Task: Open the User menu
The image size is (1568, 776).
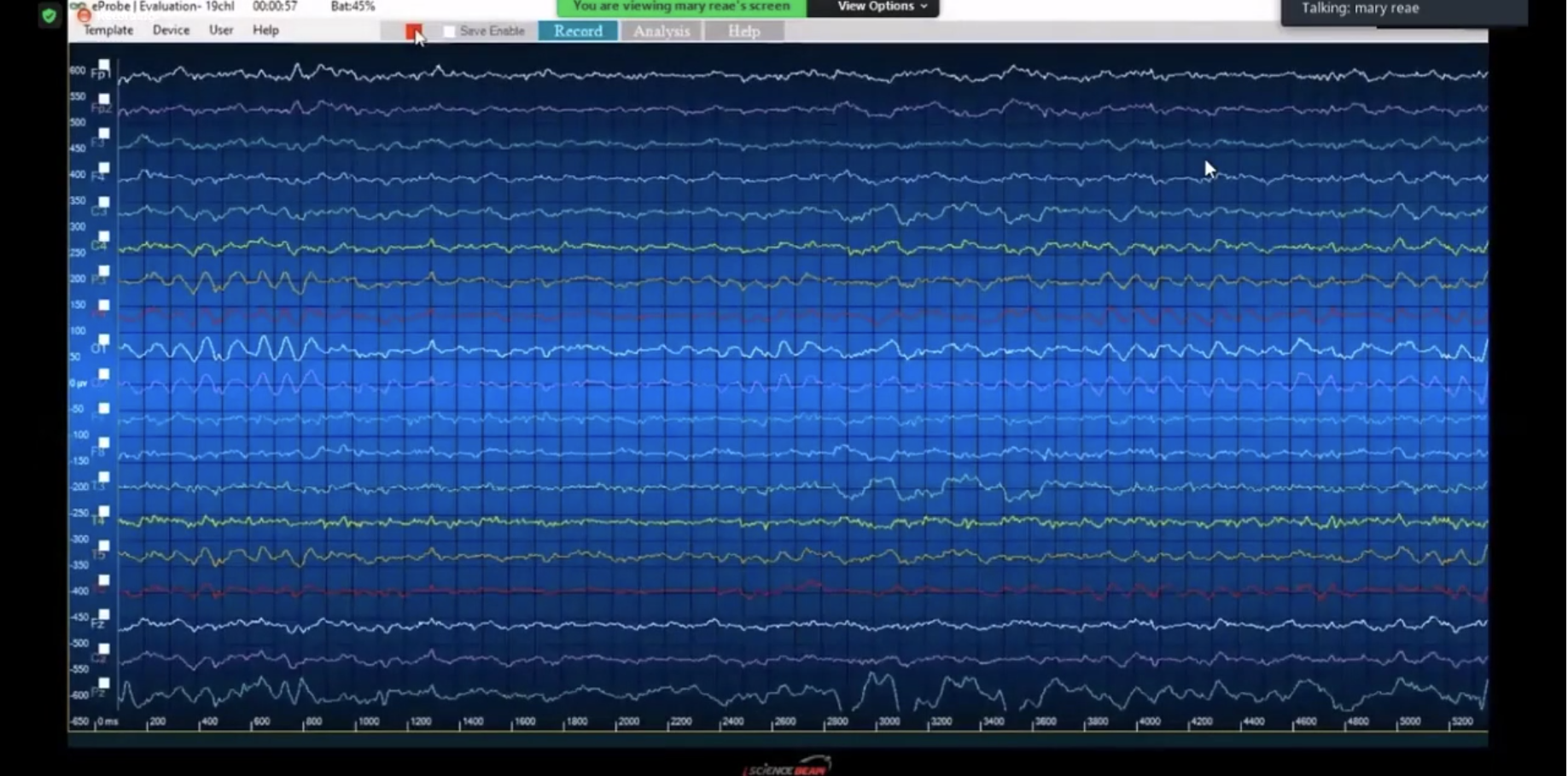Action: tap(221, 30)
